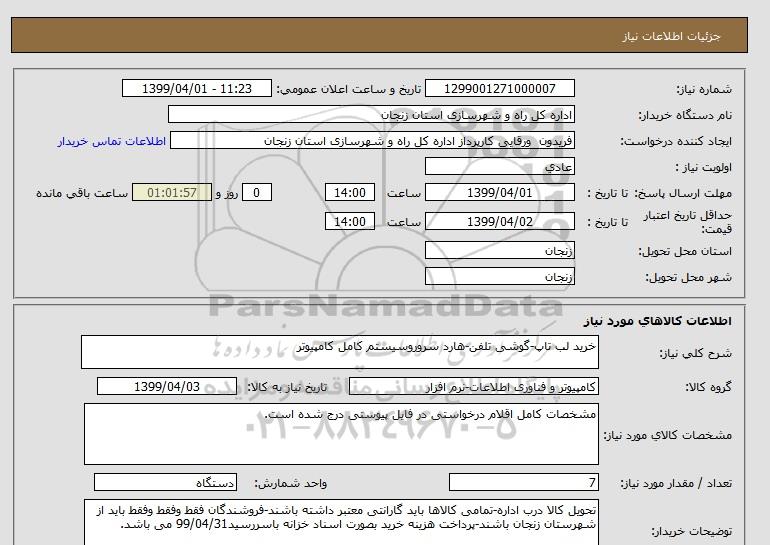Viewport: 770px width, 545px height.
Task: Select the مشخصات کالای مورد نیاز text area
Action: click(x=341, y=434)
